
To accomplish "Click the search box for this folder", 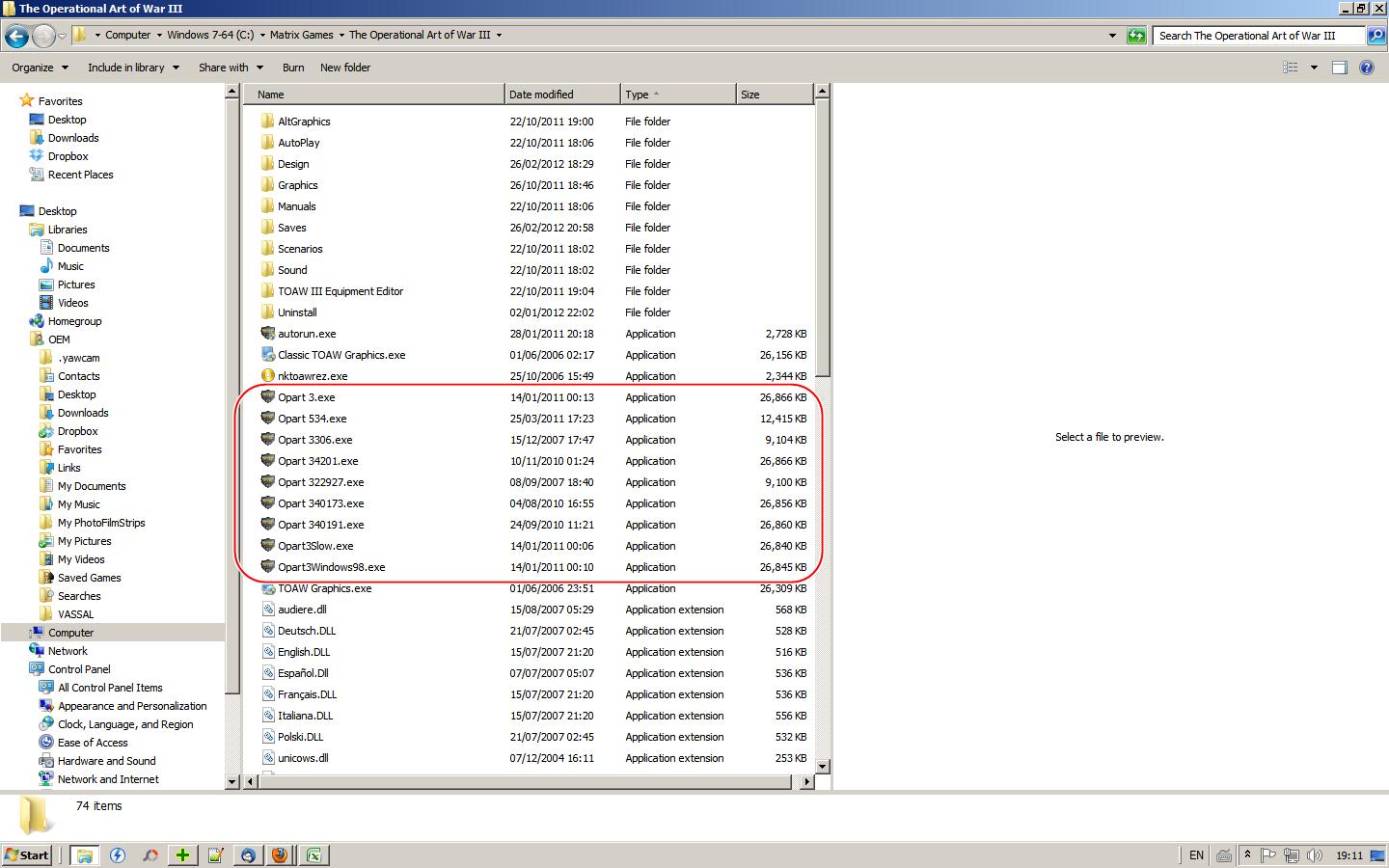I will [x=1260, y=36].
